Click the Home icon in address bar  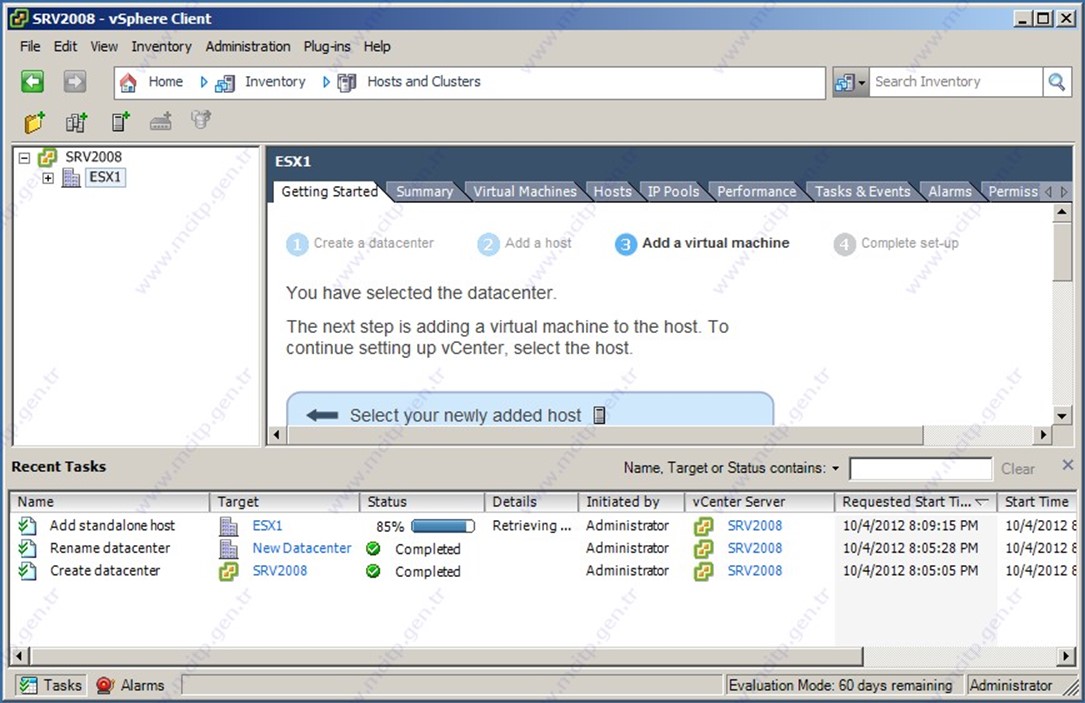[x=128, y=82]
